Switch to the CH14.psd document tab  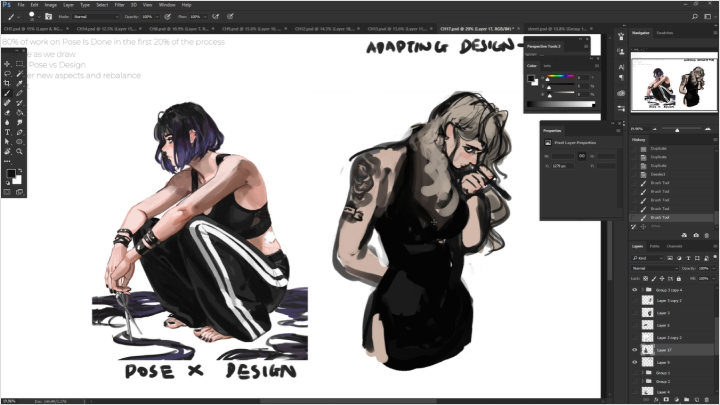coord(106,28)
